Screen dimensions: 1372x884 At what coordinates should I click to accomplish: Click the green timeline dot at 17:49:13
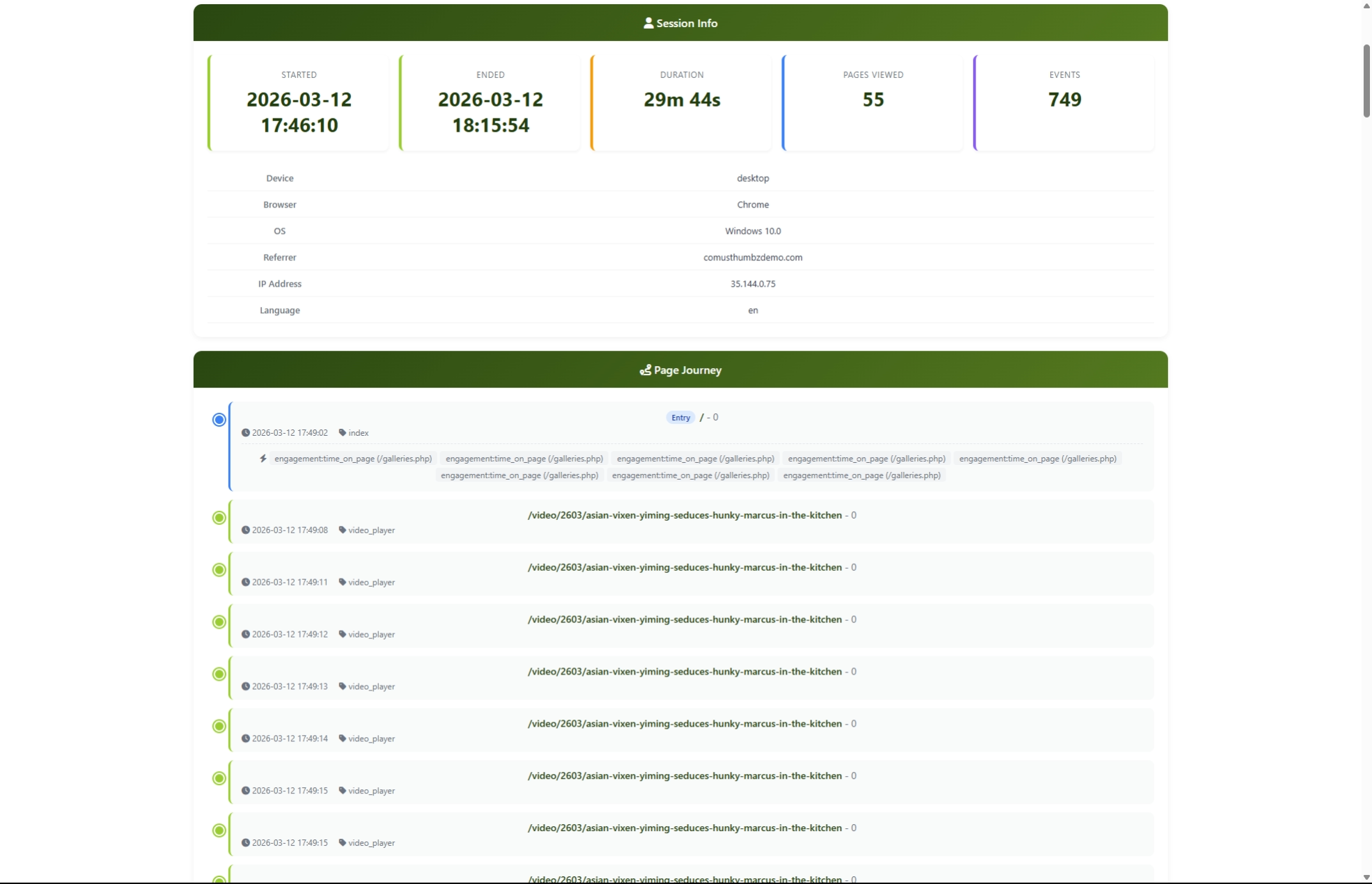tap(219, 674)
